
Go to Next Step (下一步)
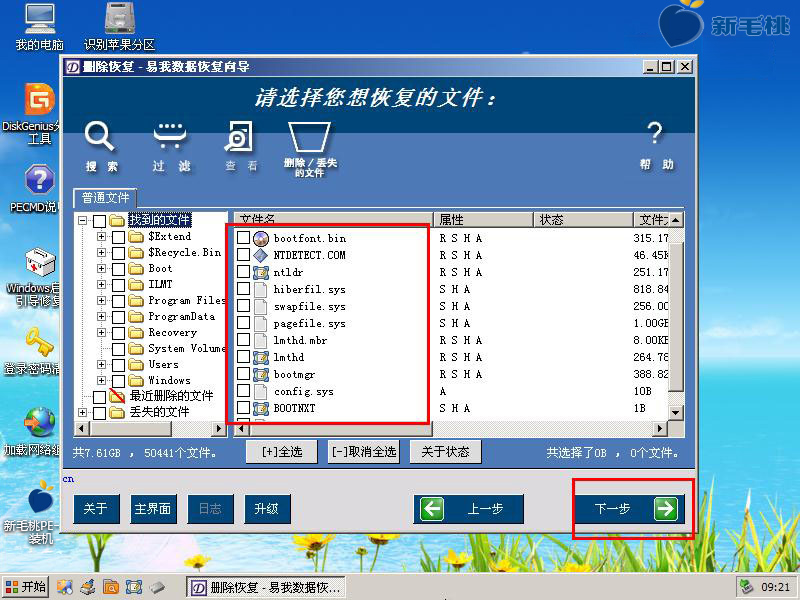point(631,509)
